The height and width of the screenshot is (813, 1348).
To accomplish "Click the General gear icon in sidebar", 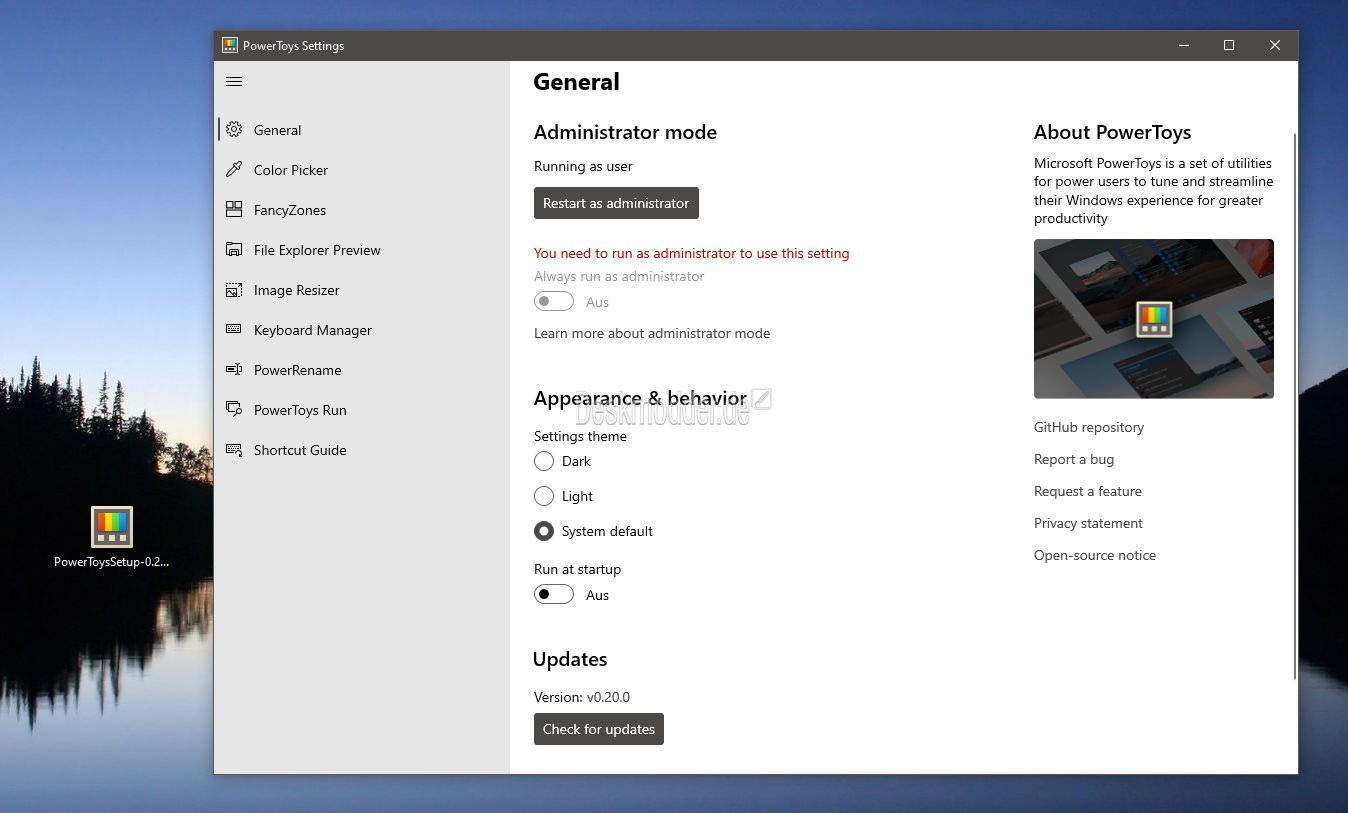I will click(x=234, y=129).
